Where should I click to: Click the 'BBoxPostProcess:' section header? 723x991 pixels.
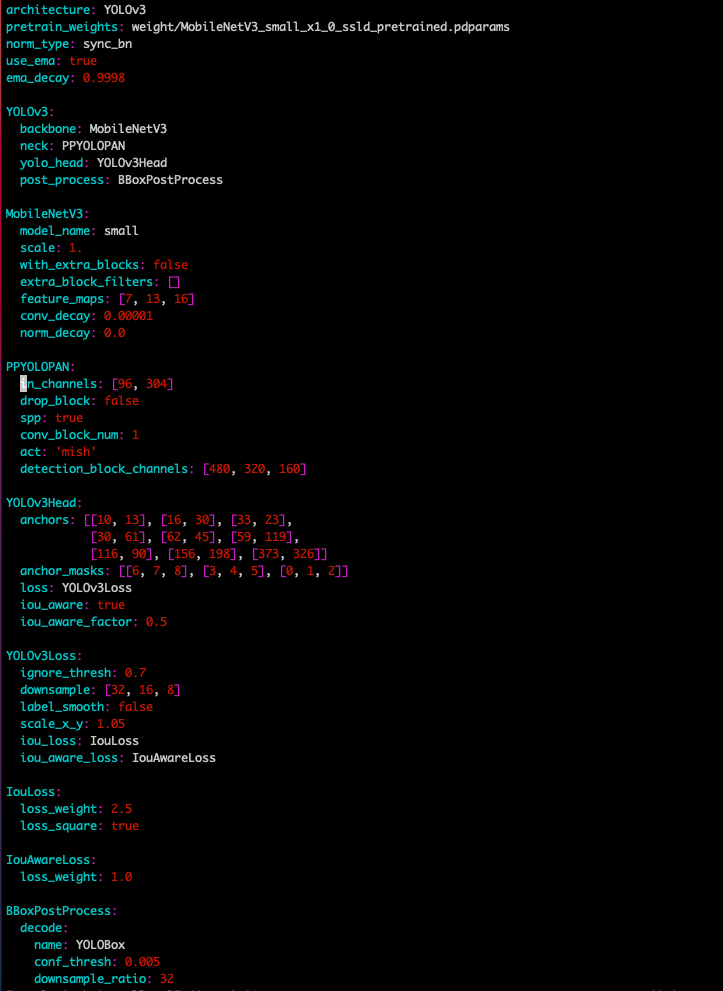point(62,911)
